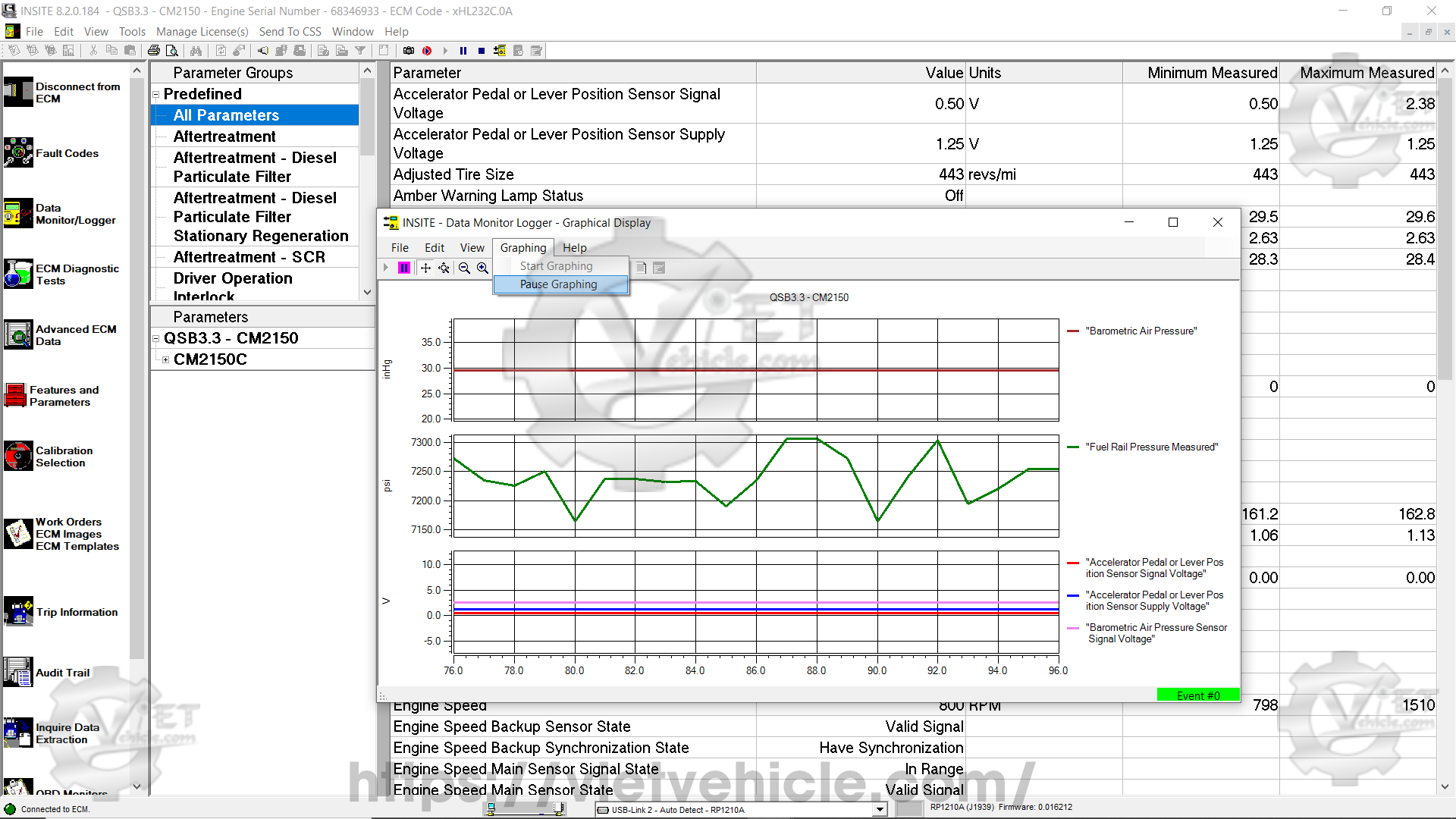Open the Tools menu in main menubar
Screen dimensions: 1456x819
click(x=132, y=32)
